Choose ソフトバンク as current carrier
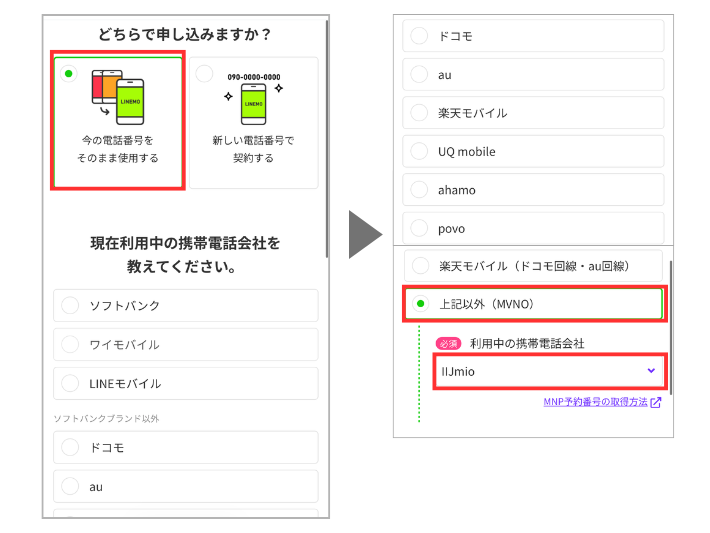 186,306
